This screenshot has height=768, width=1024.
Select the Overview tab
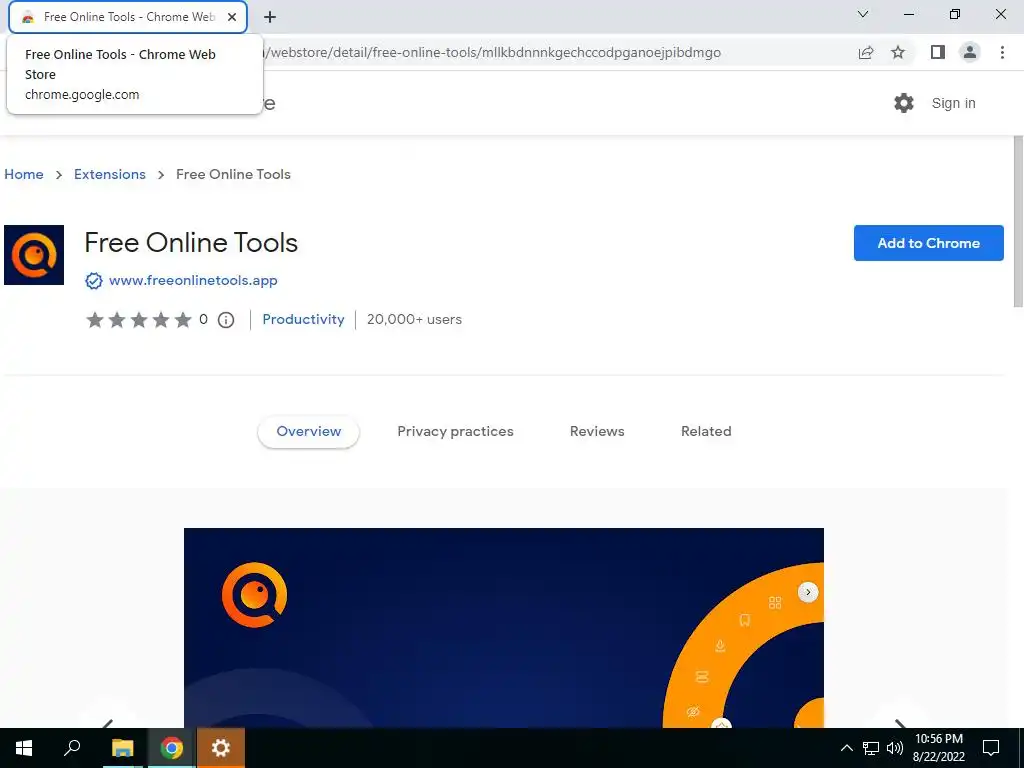pyautogui.click(x=308, y=431)
